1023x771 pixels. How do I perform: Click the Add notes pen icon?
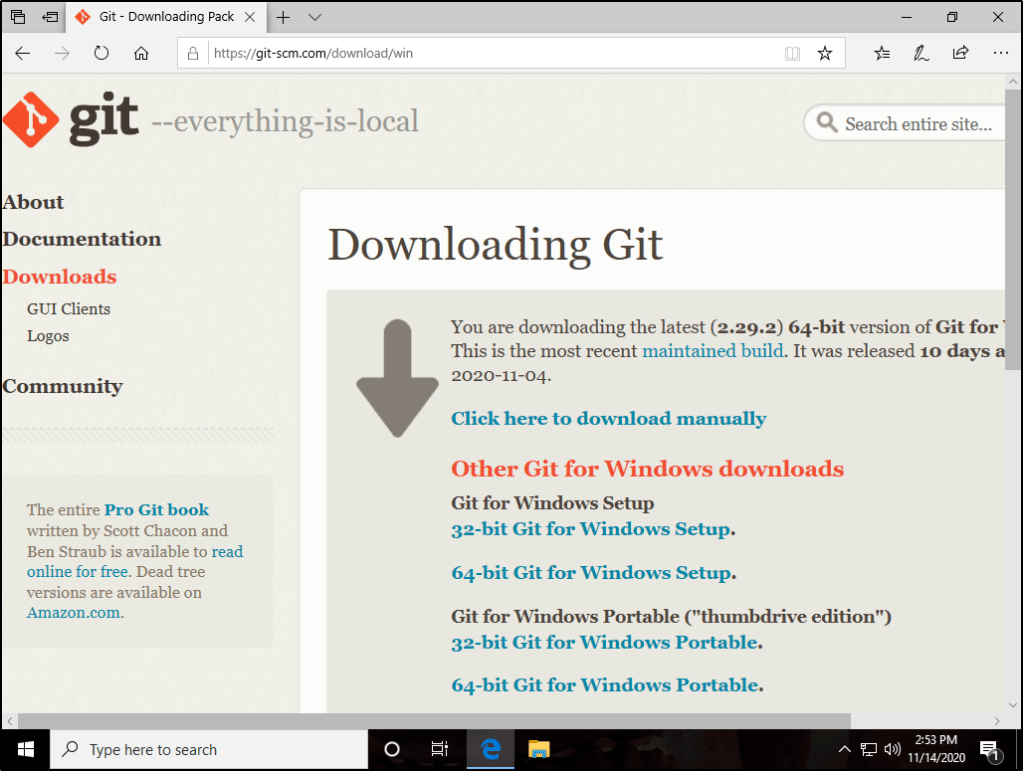(x=921, y=54)
